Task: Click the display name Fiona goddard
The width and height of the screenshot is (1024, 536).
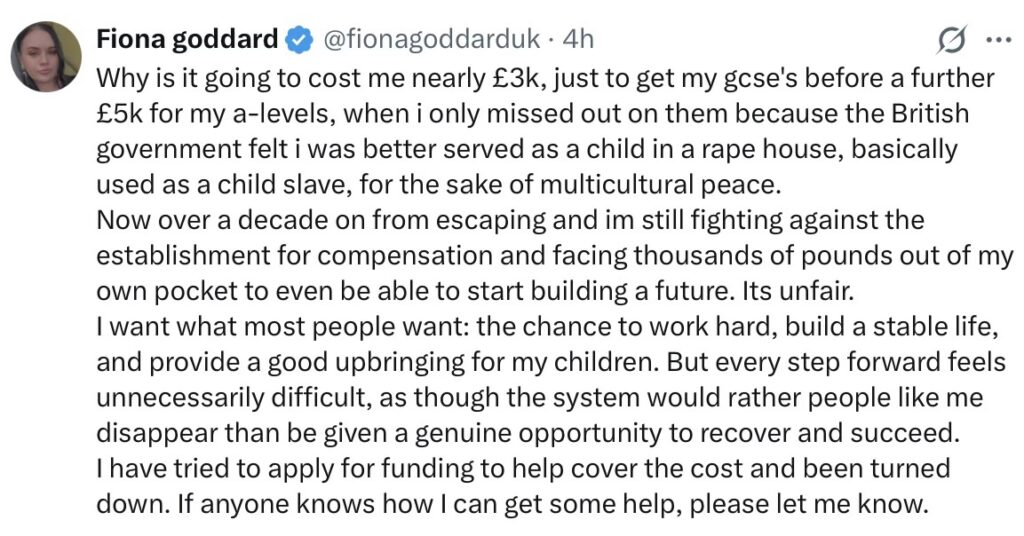Action: [x=187, y=40]
